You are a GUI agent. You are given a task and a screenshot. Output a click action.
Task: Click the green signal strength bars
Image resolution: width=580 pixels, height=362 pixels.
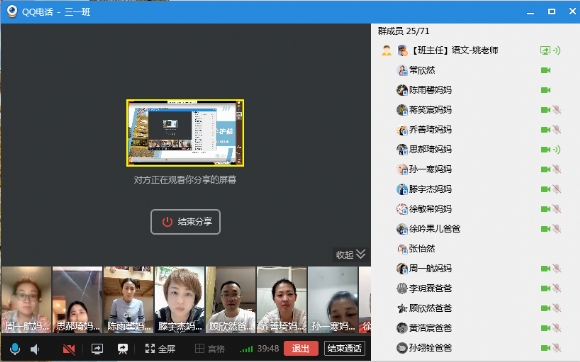(x=246, y=349)
